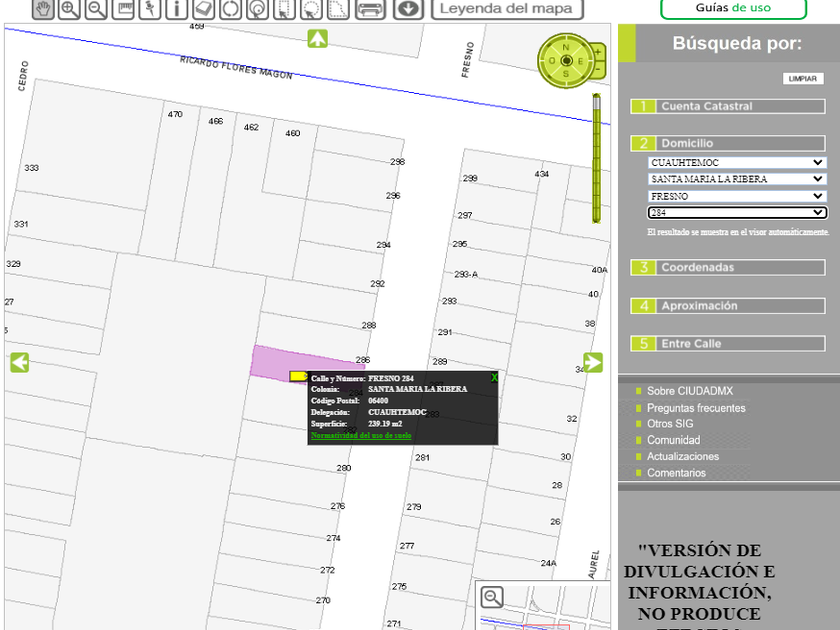Open Normatividad del uso de suelo link
The width and height of the screenshot is (840, 630).
(x=361, y=435)
